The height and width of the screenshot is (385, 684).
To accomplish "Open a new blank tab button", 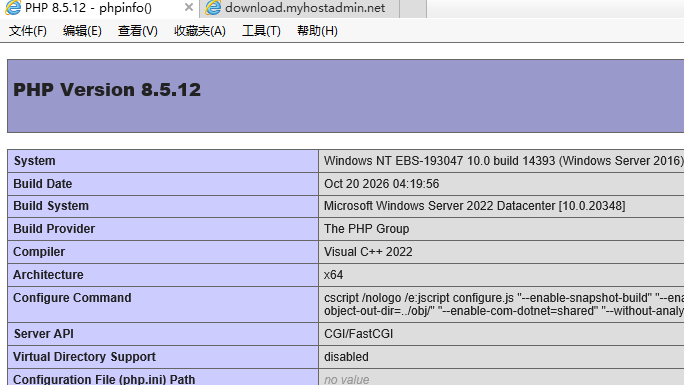I will 413,8.
